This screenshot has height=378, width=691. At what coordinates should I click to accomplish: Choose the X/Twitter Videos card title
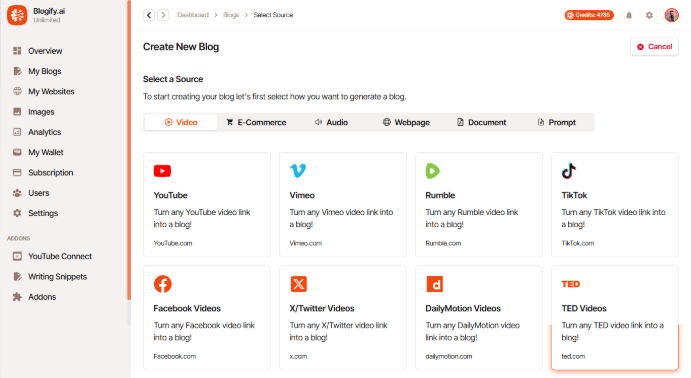(x=322, y=308)
